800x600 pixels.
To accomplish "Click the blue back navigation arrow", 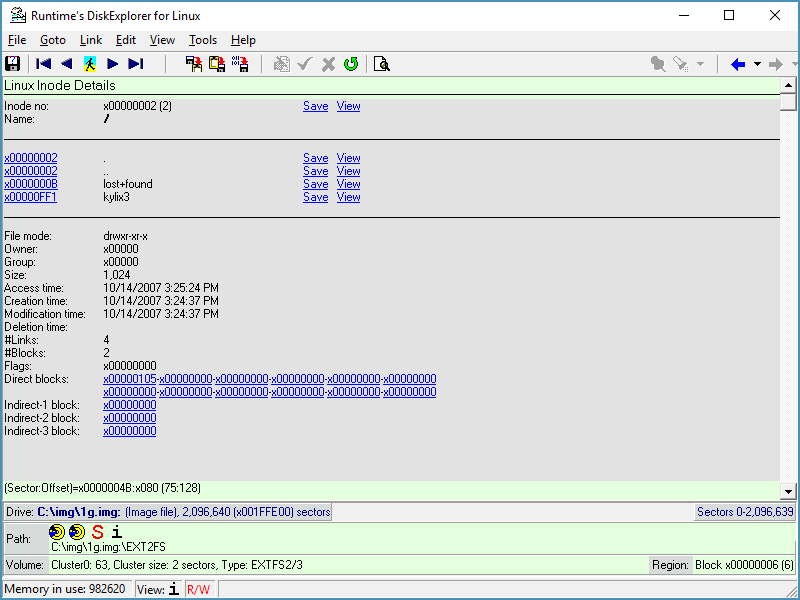I will [738, 64].
